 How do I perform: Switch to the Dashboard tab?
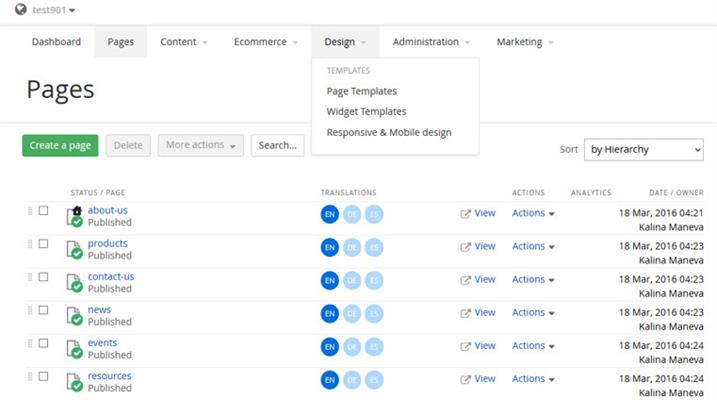pos(56,42)
